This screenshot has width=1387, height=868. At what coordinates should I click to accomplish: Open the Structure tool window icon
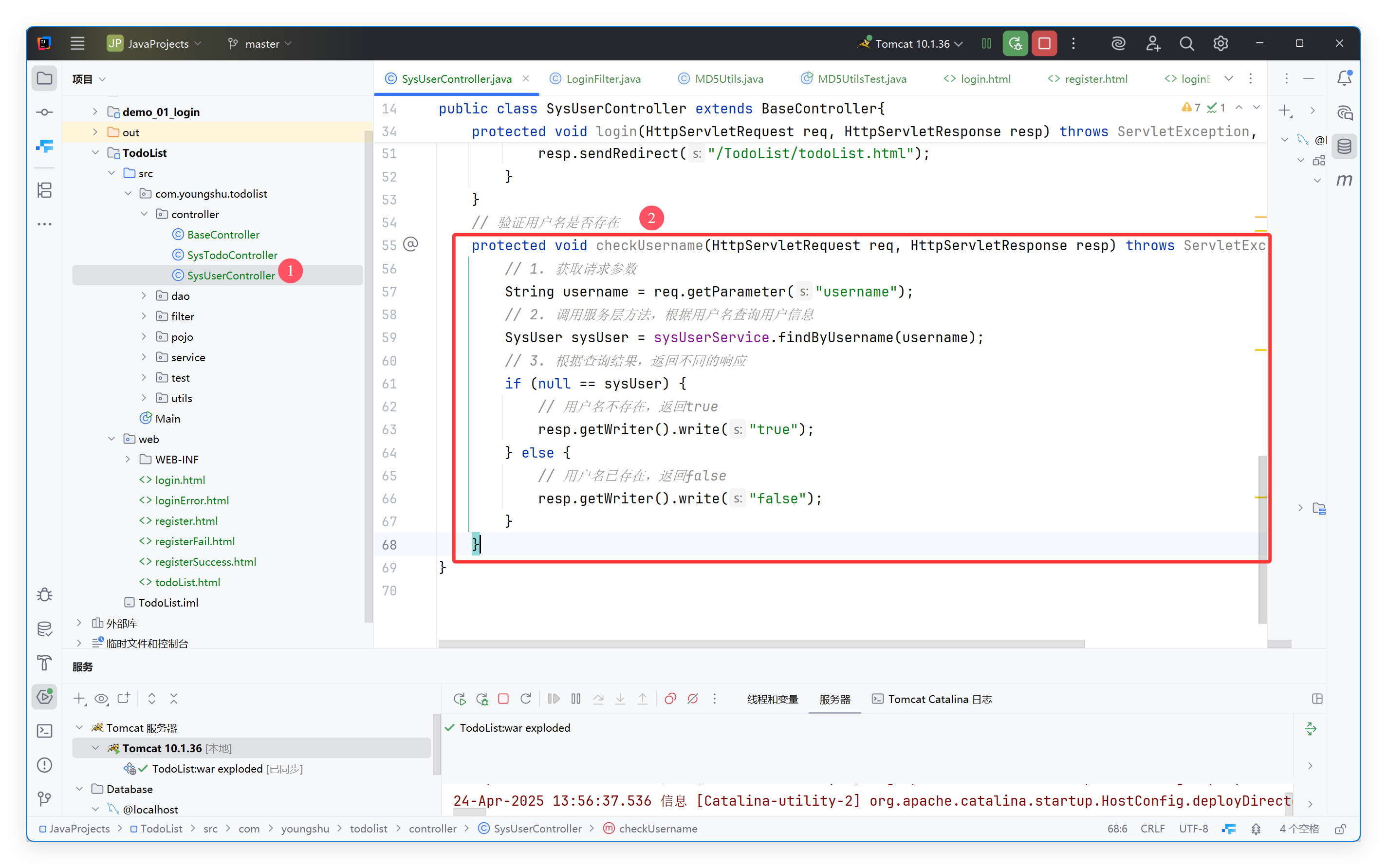pos(44,190)
